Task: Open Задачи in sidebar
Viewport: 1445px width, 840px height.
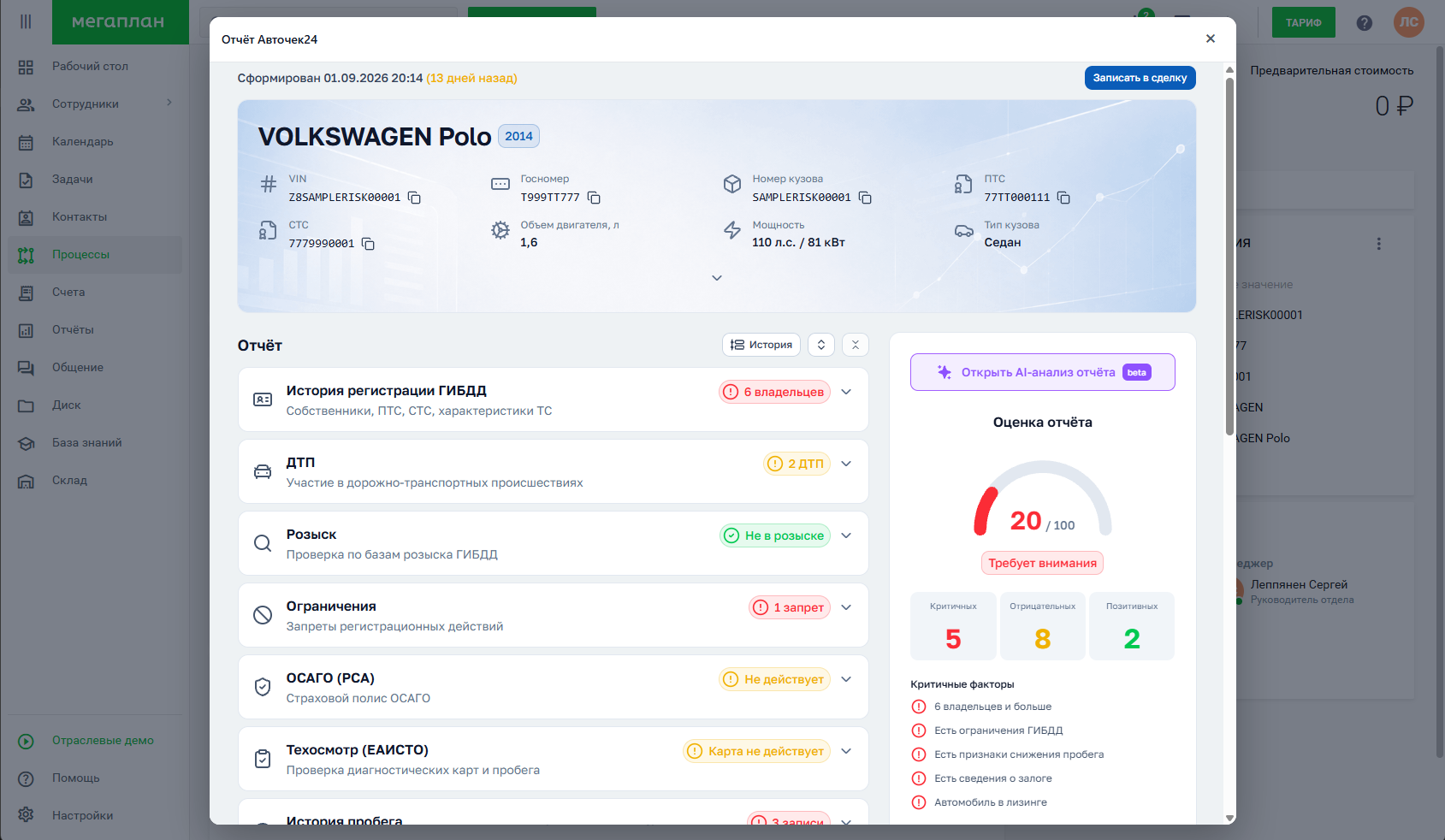Action: coord(95,179)
